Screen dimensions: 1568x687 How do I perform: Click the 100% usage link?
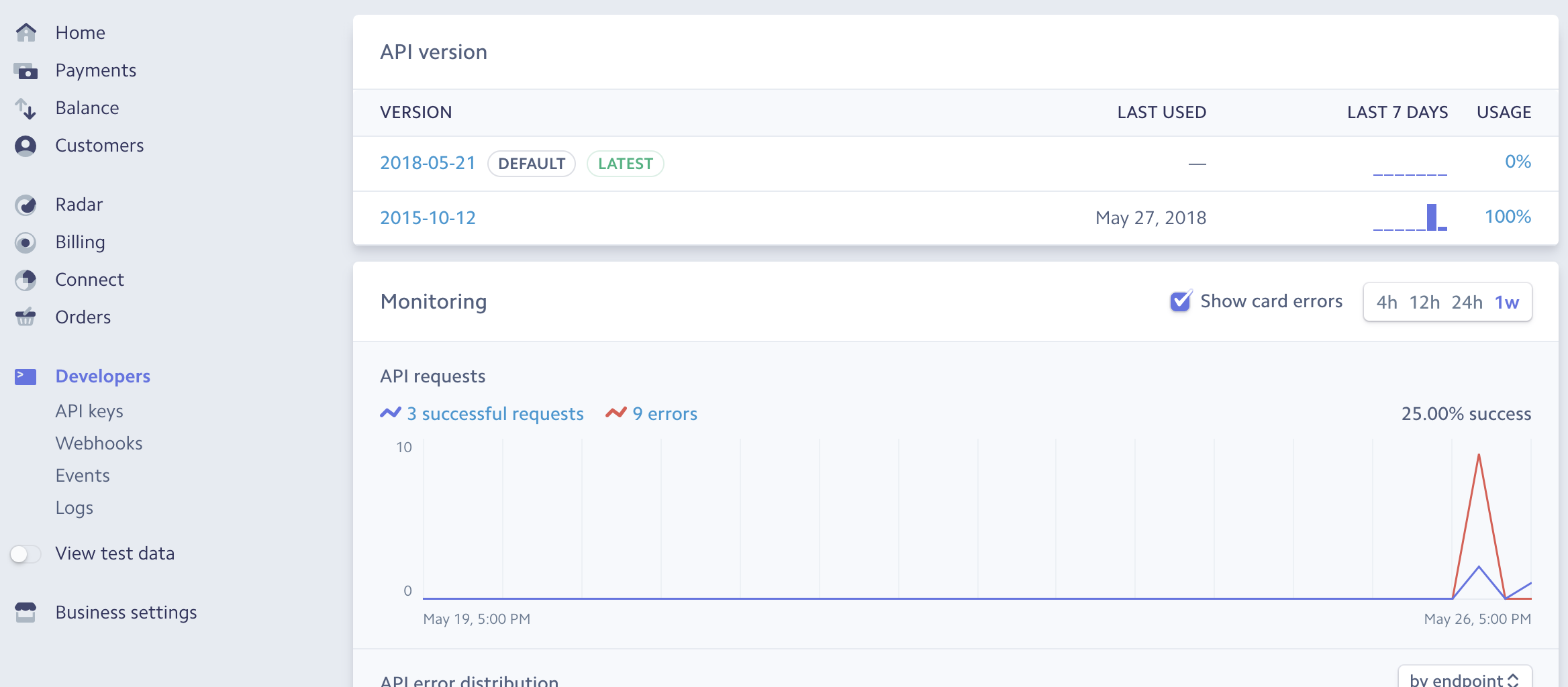(1508, 216)
